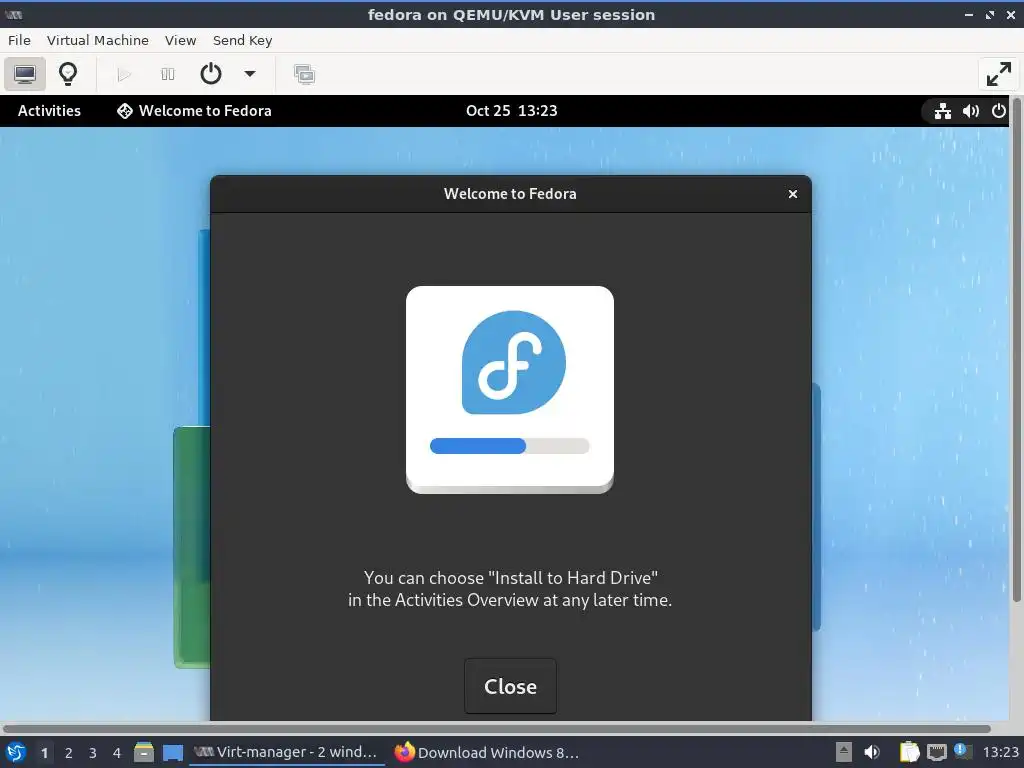Click the vertical scrollbar of VM viewer

click(1016, 349)
